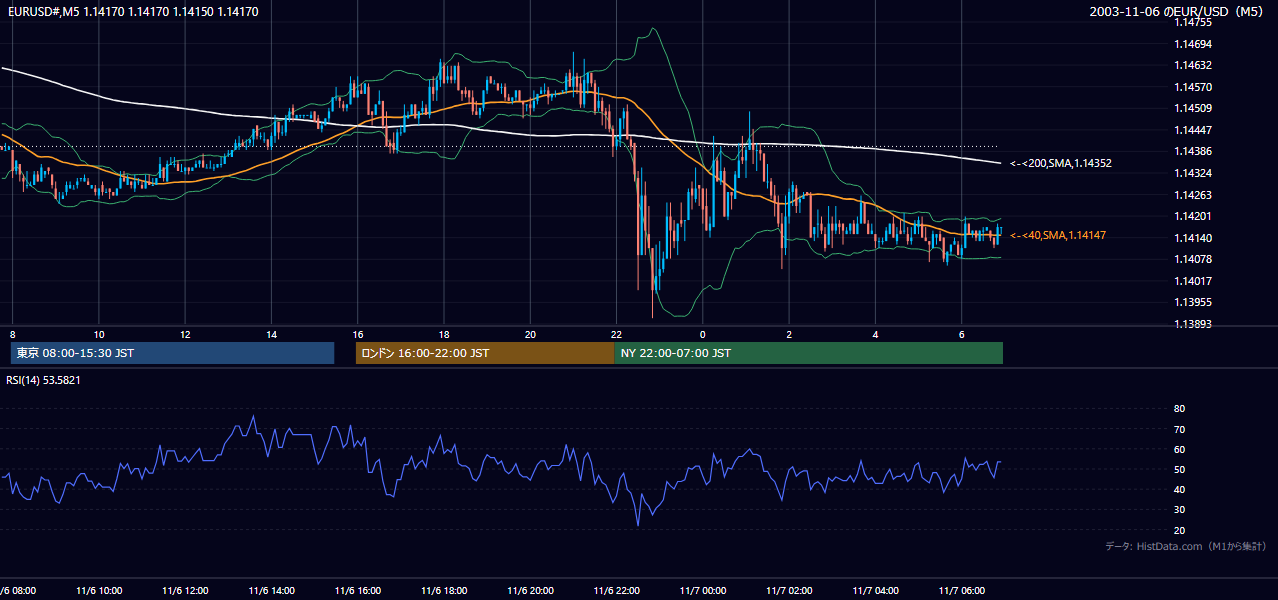Click the 11/7 02:00 date-time label
Image resolution: width=1278 pixels, height=600 pixels.
[x=789, y=591]
